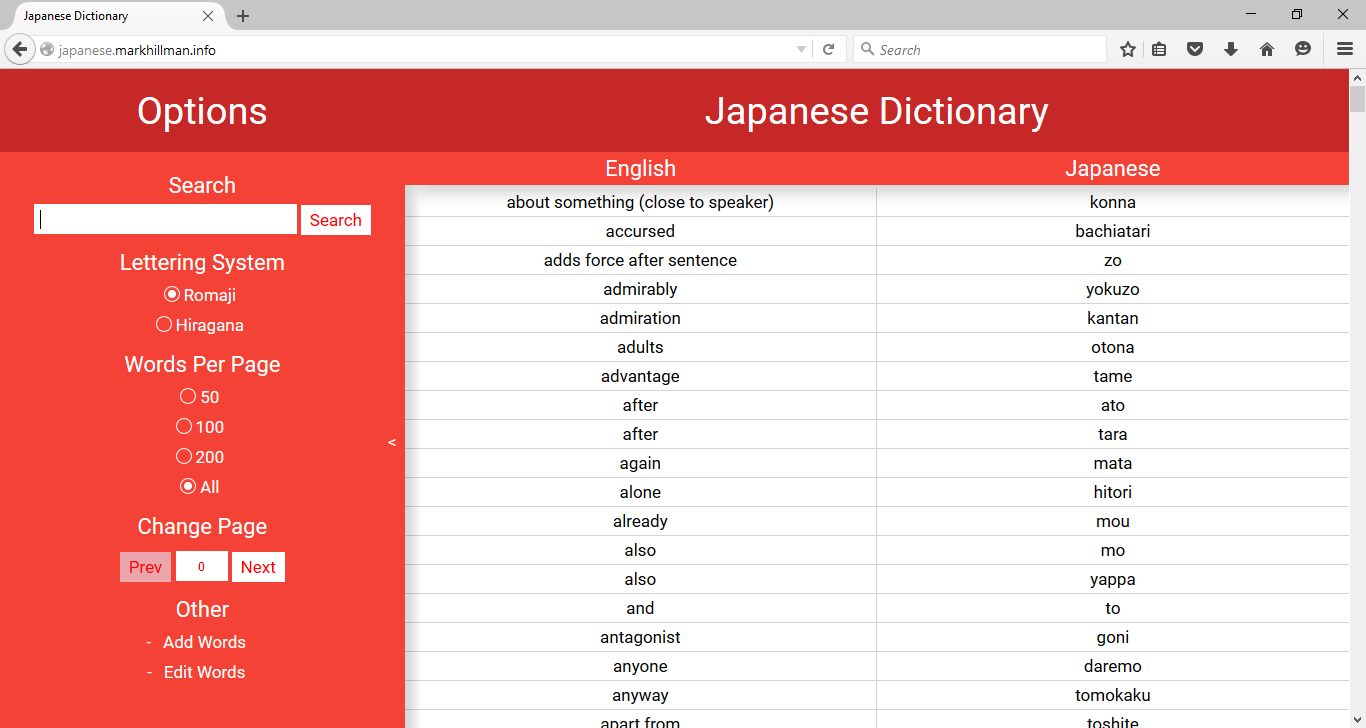Open the URL history dropdown arrow
Image resolution: width=1366 pixels, height=728 pixels.
pos(801,50)
